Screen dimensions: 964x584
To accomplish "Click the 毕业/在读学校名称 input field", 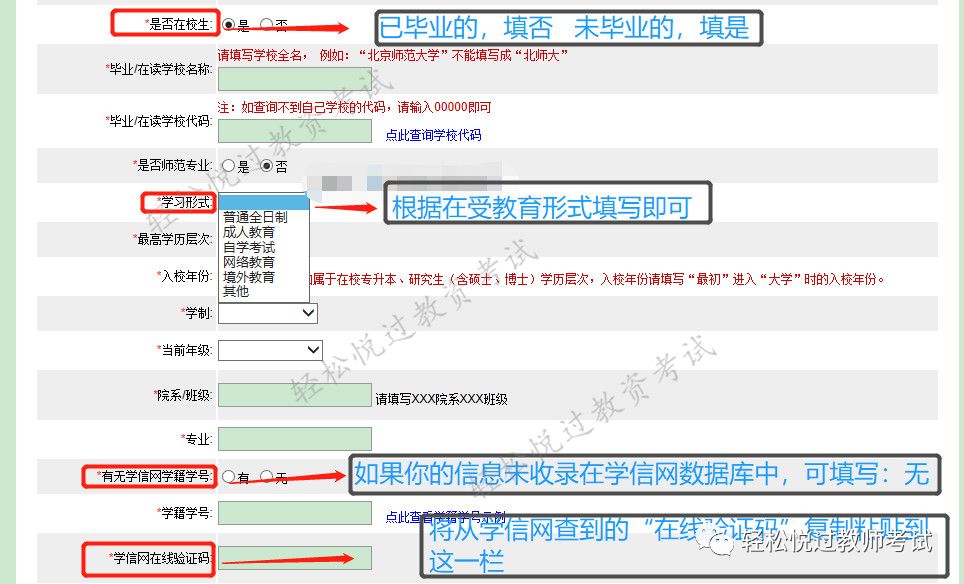I will pyautogui.click(x=295, y=79).
